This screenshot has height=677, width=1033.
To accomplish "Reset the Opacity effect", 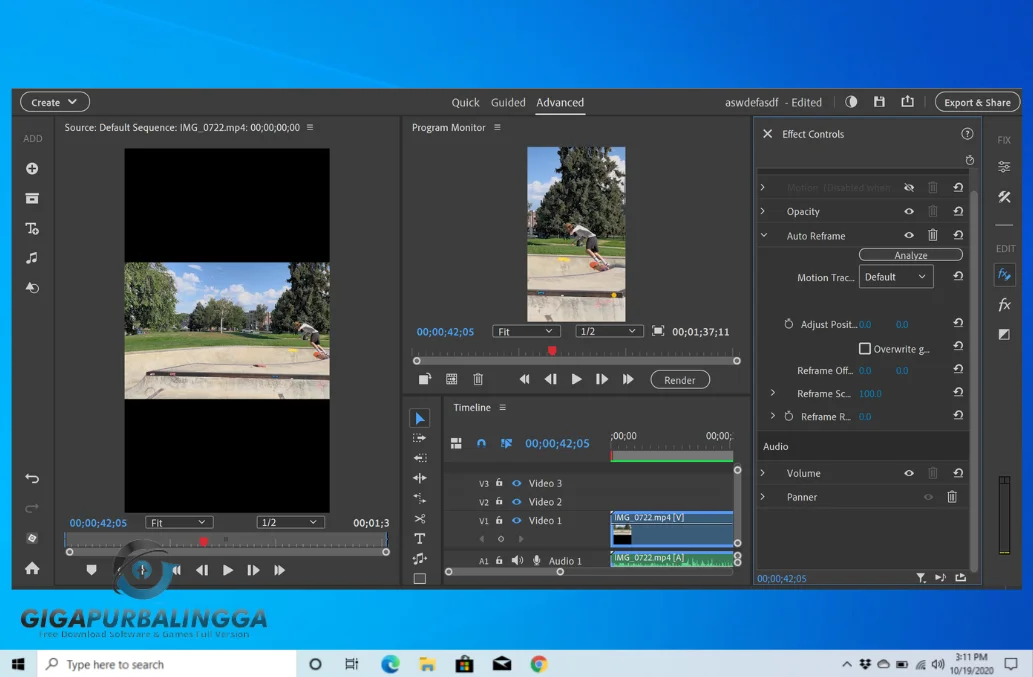I will click(x=958, y=211).
